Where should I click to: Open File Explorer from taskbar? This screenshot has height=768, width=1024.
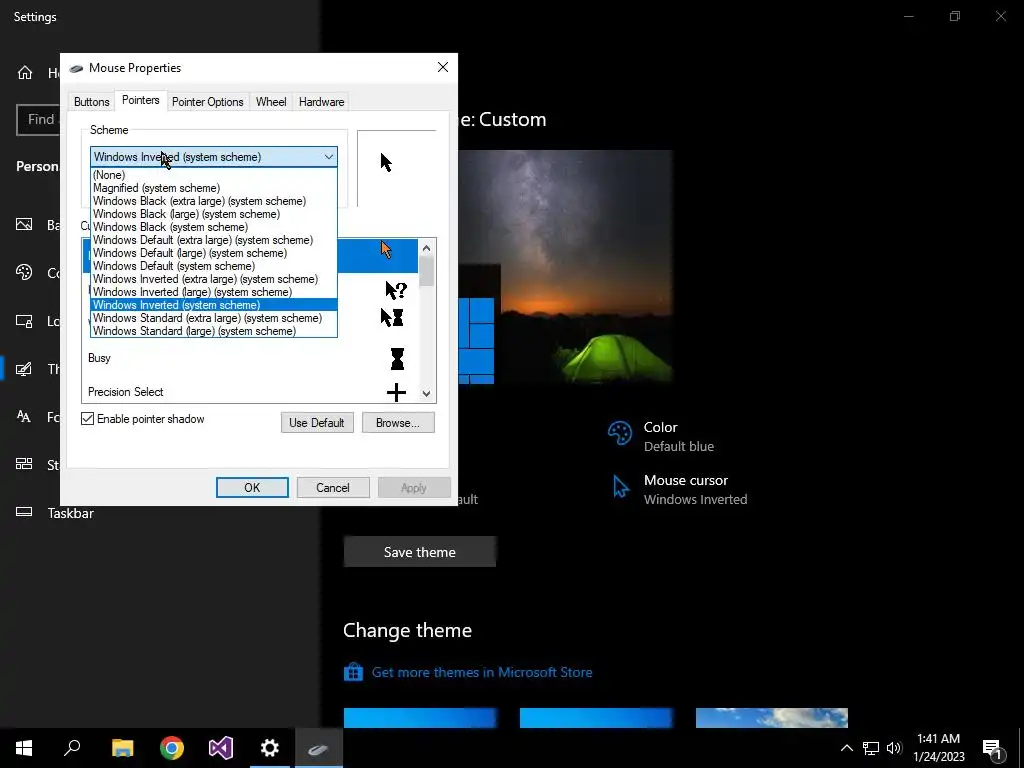[x=123, y=748]
